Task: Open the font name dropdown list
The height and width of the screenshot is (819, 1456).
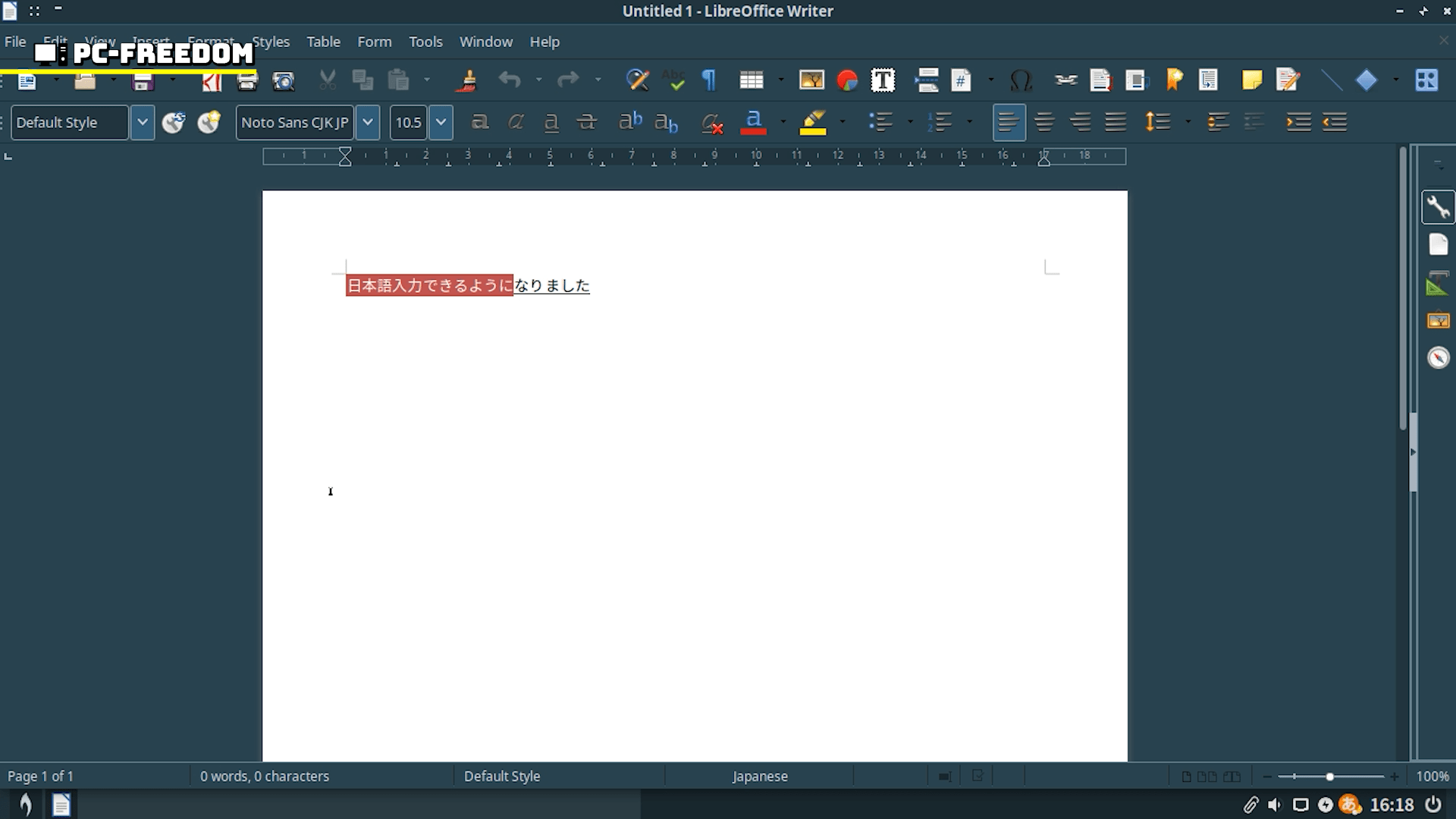Action: (367, 122)
